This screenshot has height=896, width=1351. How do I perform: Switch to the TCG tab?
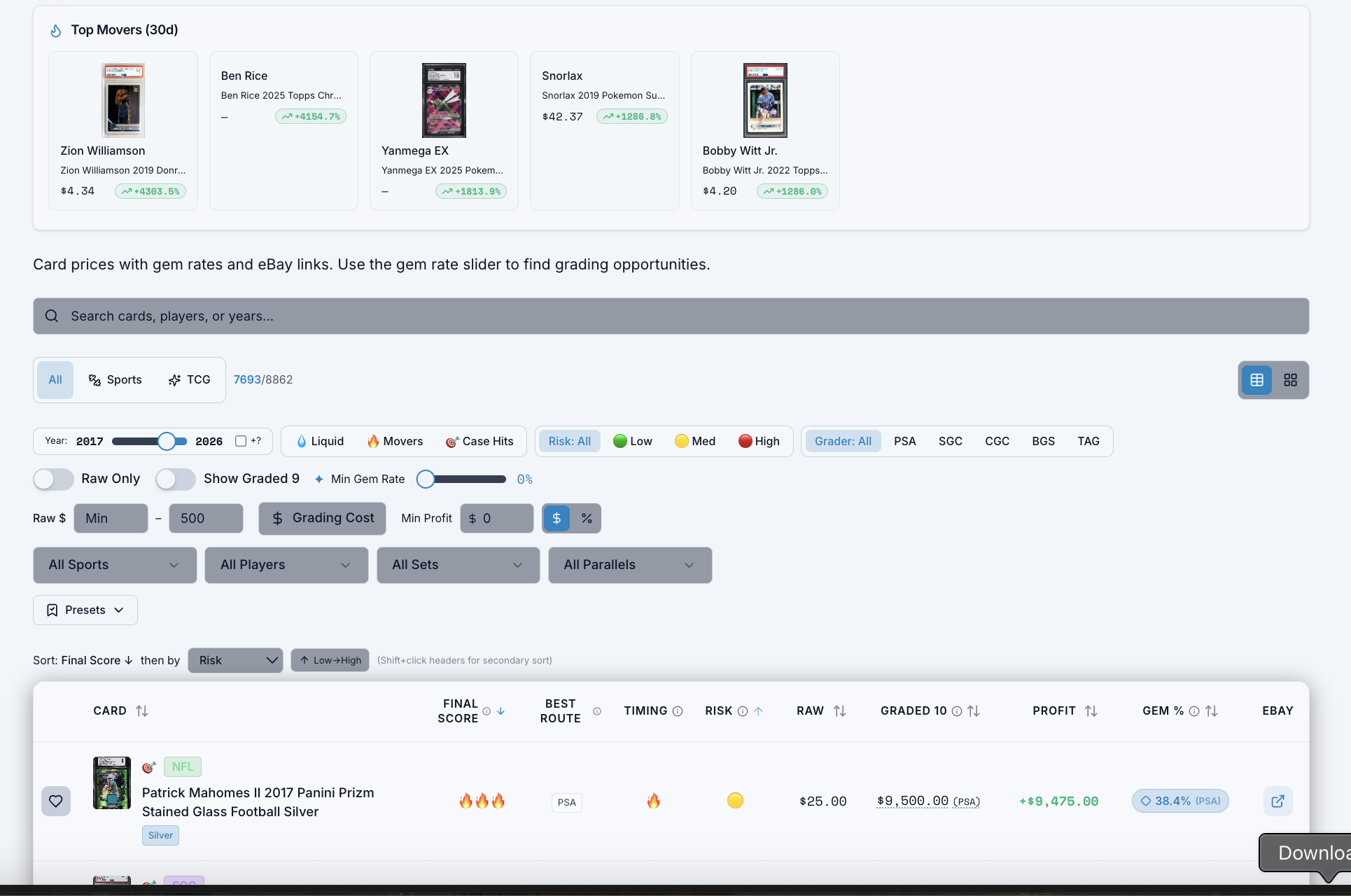click(188, 379)
